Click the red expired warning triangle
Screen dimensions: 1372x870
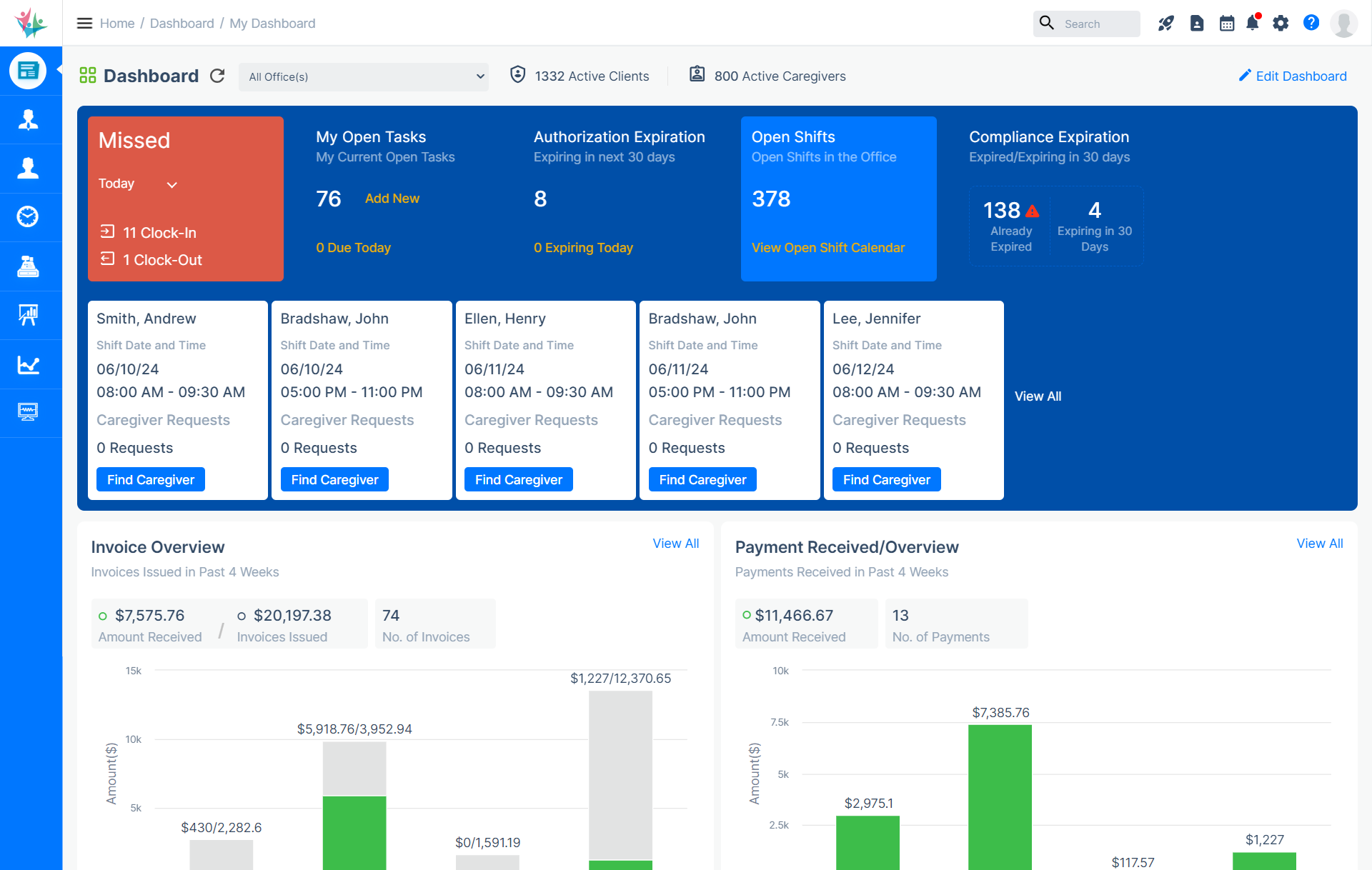tap(1033, 211)
